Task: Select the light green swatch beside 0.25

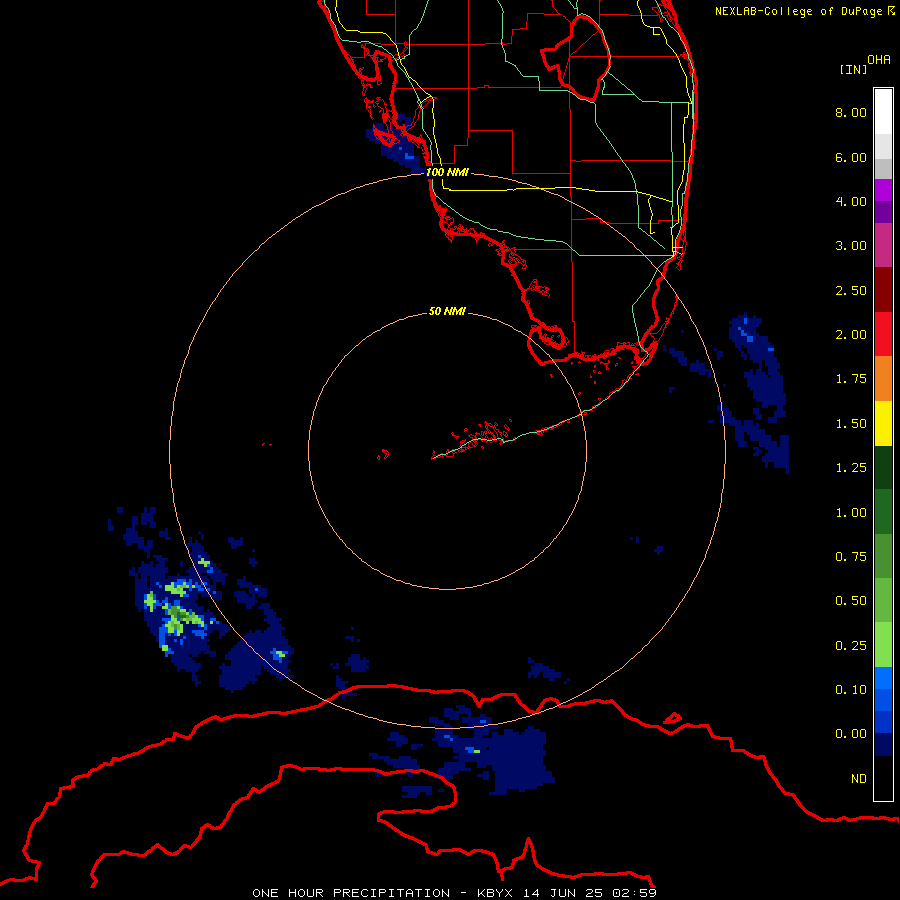Action: point(883,645)
